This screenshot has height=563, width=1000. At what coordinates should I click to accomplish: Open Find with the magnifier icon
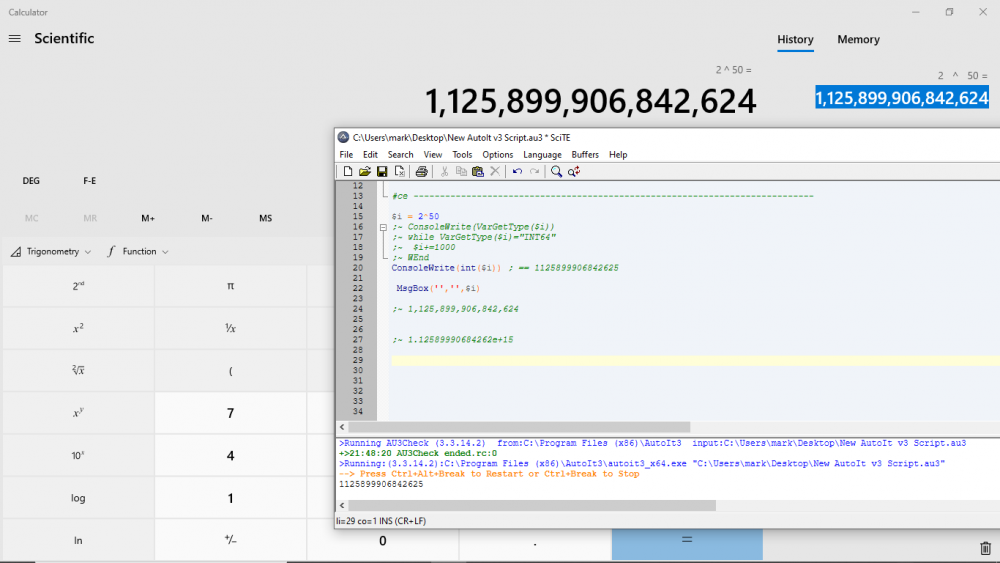tap(556, 172)
